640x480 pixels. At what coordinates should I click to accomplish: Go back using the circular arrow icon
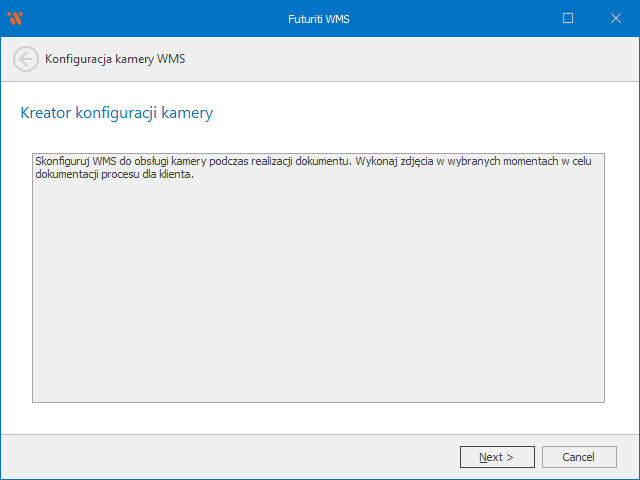coord(26,59)
